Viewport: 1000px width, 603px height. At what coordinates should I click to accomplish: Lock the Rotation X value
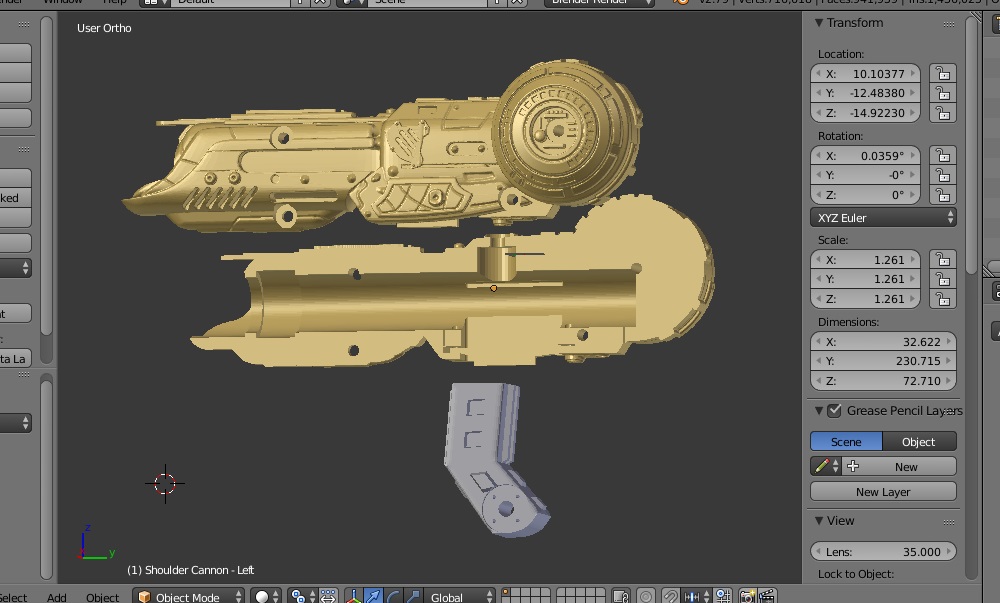[x=943, y=156]
